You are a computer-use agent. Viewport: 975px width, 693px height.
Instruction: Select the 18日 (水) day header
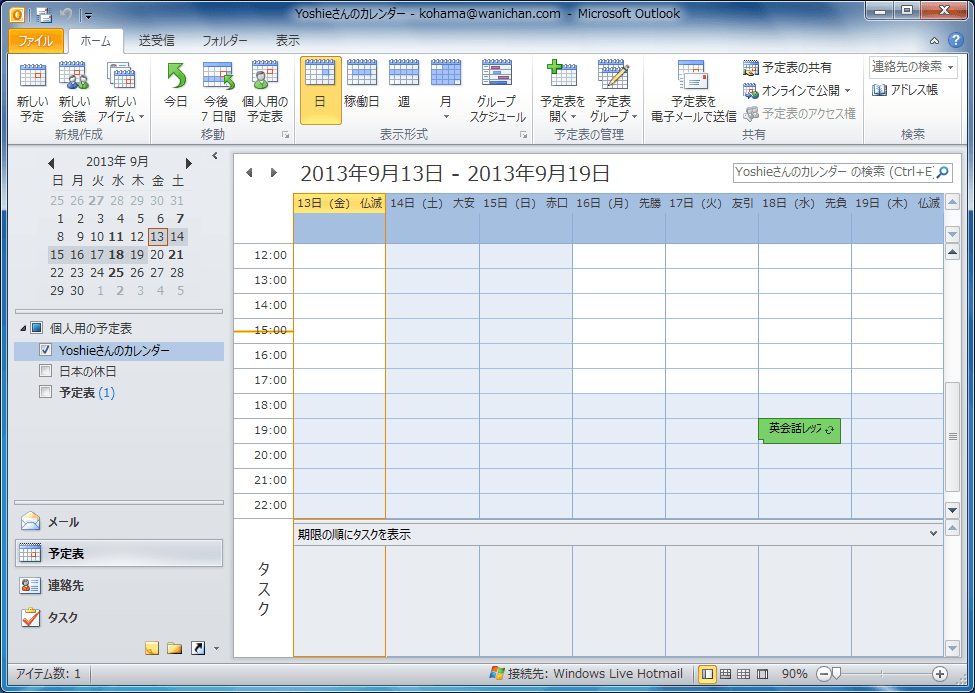pos(805,203)
